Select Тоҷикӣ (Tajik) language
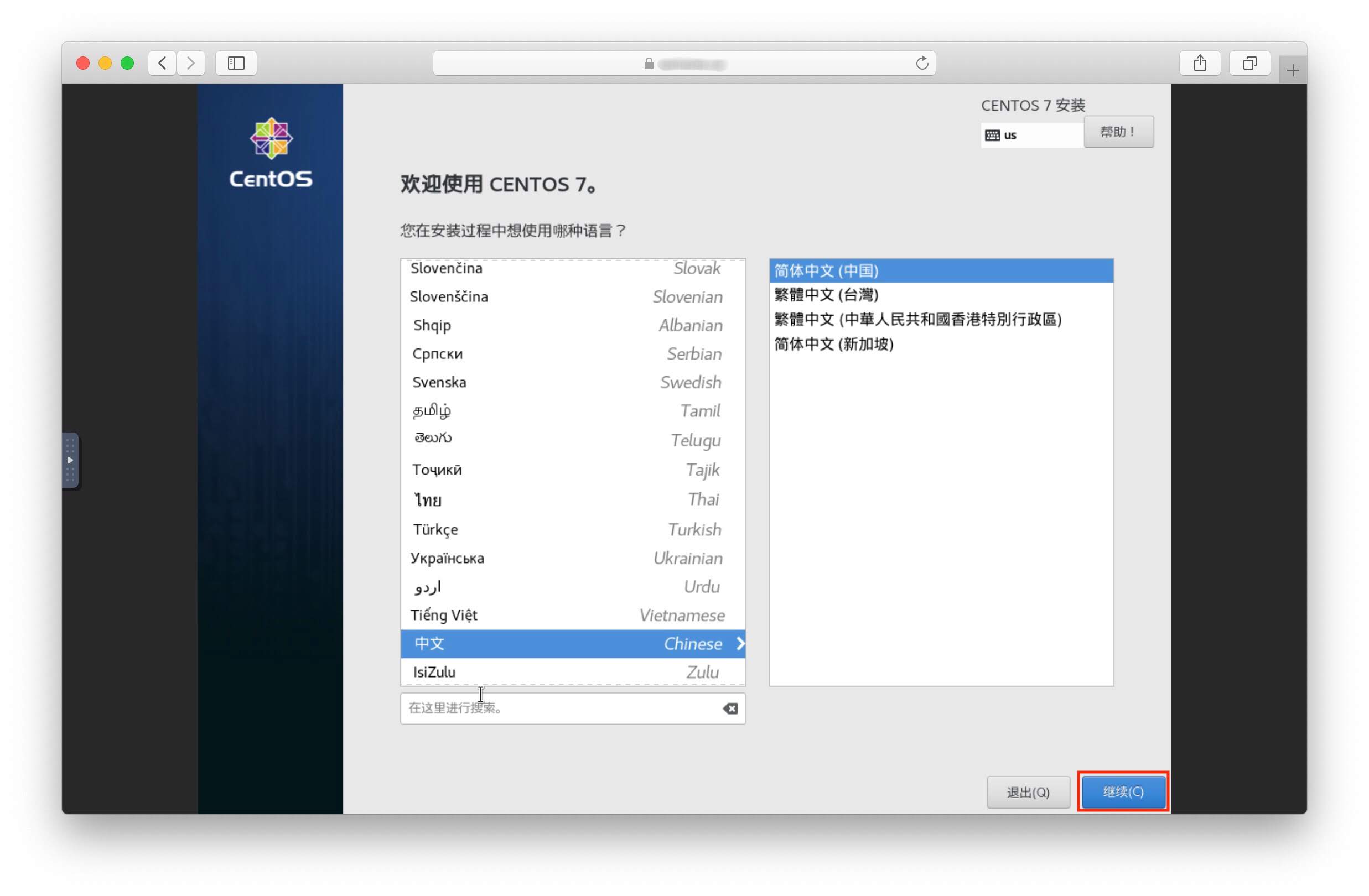The height and width of the screenshot is (896, 1369). (x=573, y=470)
